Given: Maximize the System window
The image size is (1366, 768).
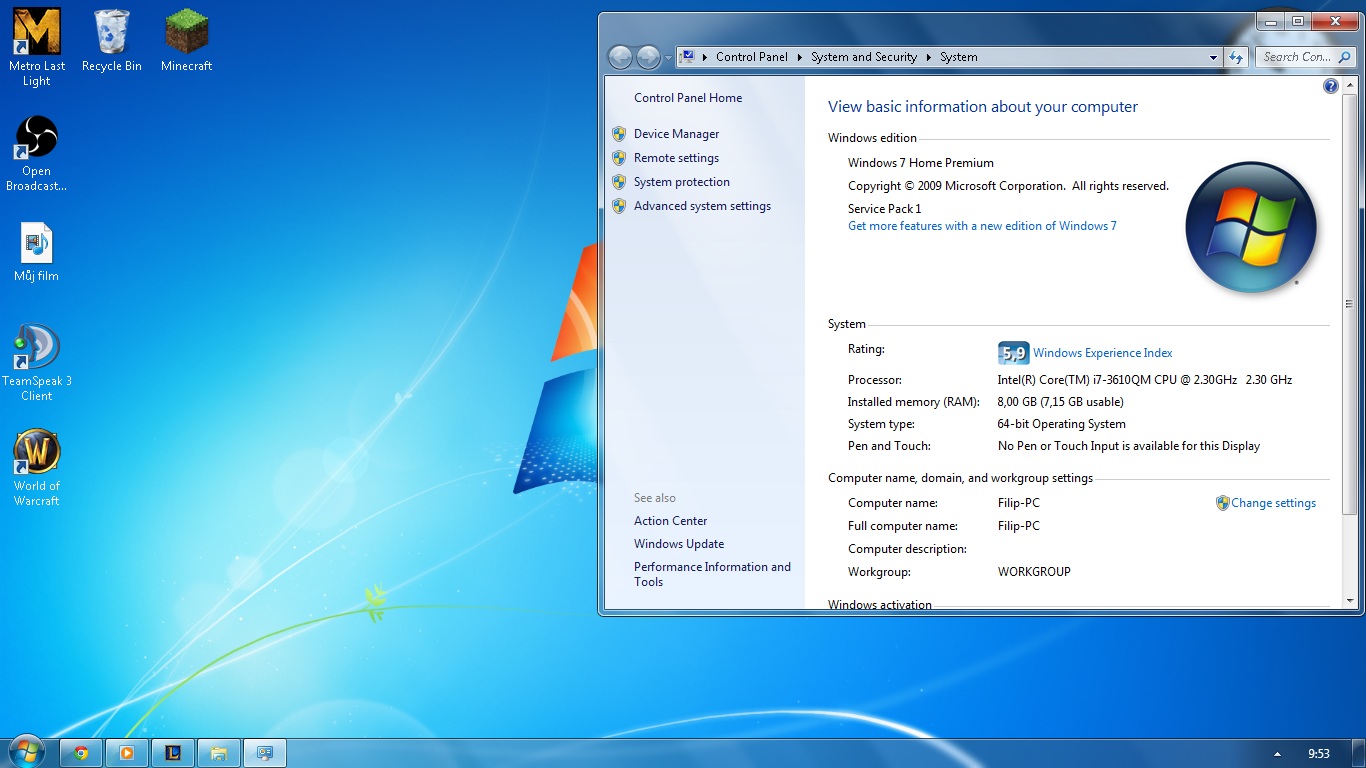Looking at the screenshot, I should [x=1298, y=21].
